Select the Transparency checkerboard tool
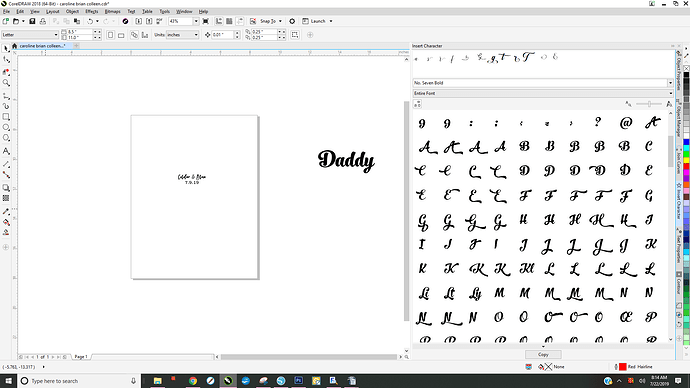690x388 pixels. tap(6, 198)
